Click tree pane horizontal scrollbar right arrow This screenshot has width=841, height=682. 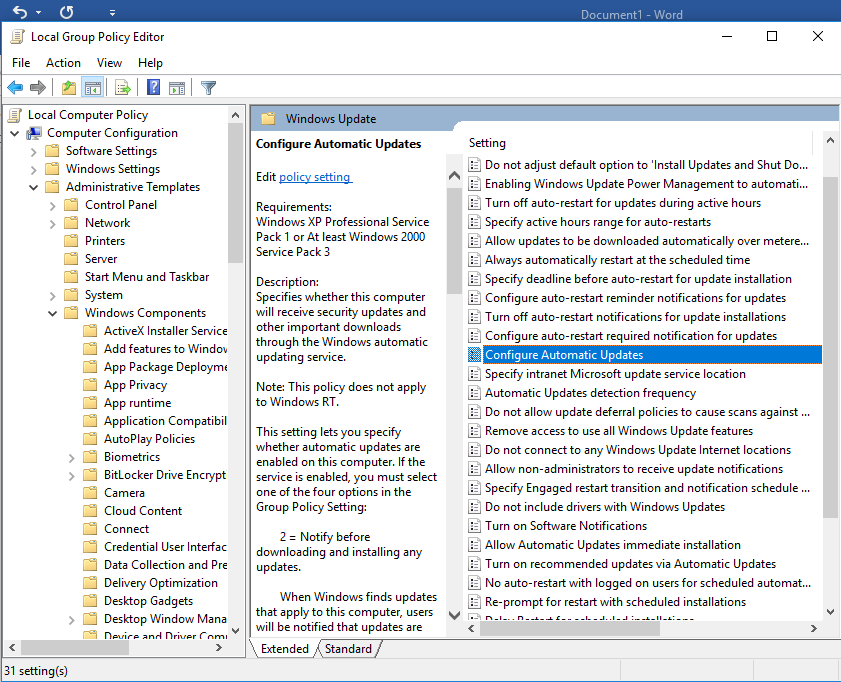218,648
